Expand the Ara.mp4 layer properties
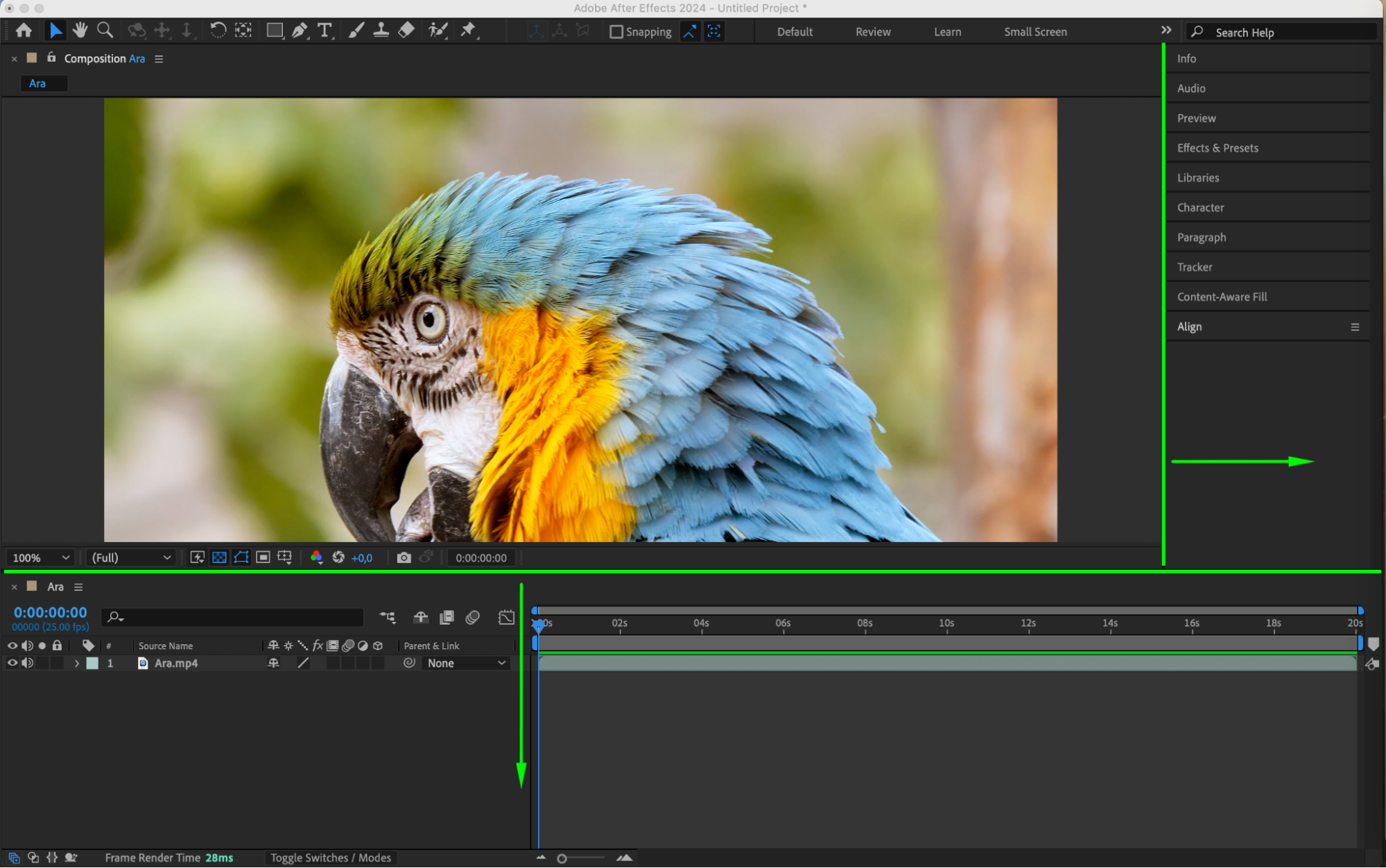 [76, 663]
